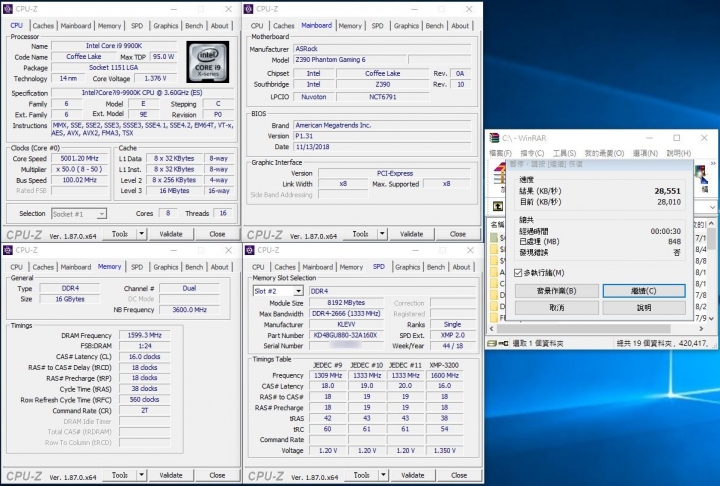Screen dimensions: 720x486
Task: Click the right arrow of WinRAR's horizontal scrollbar
Action: click(x=701, y=329)
